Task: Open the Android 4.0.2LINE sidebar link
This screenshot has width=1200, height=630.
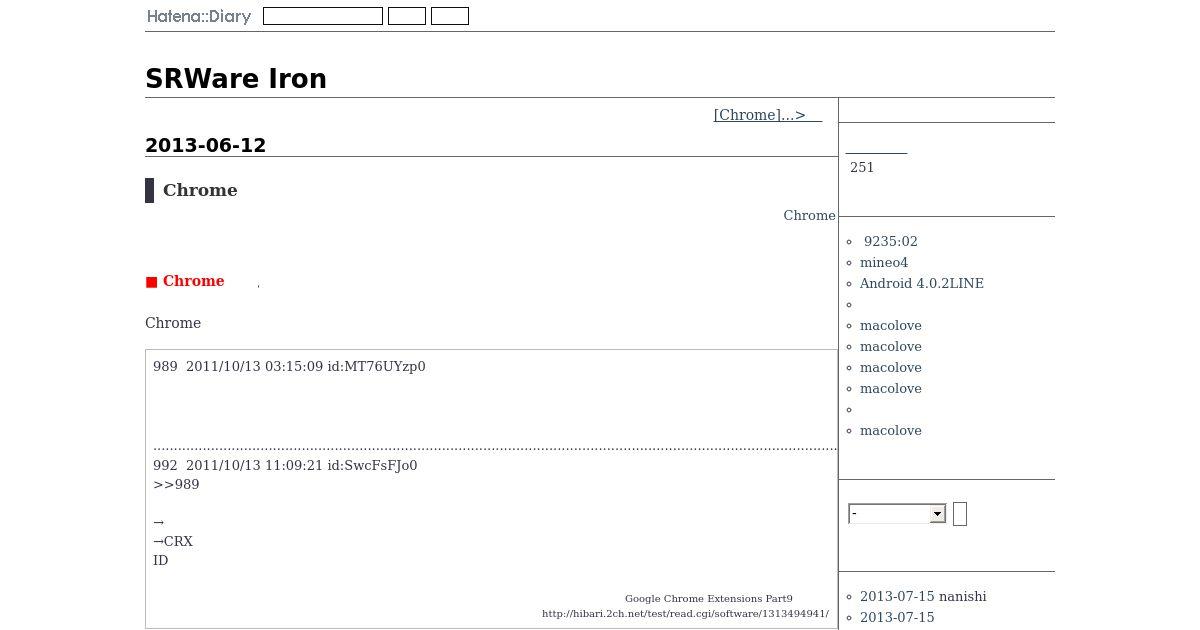Action: [x=921, y=283]
